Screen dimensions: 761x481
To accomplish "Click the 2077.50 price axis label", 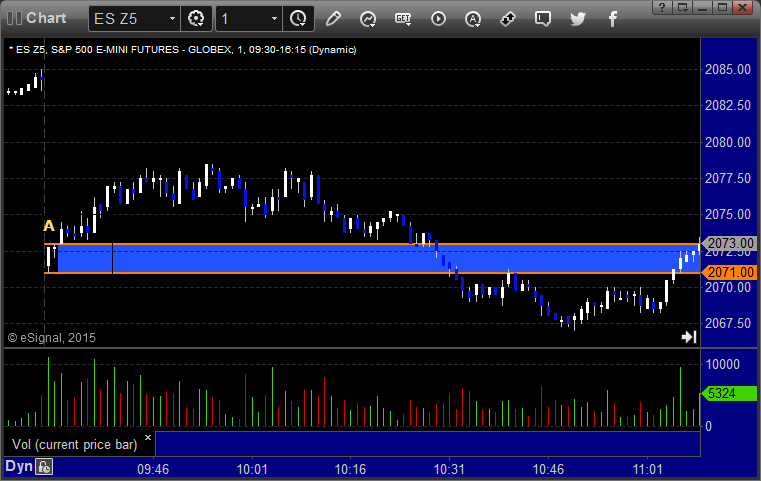I will (x=728, y=178).
